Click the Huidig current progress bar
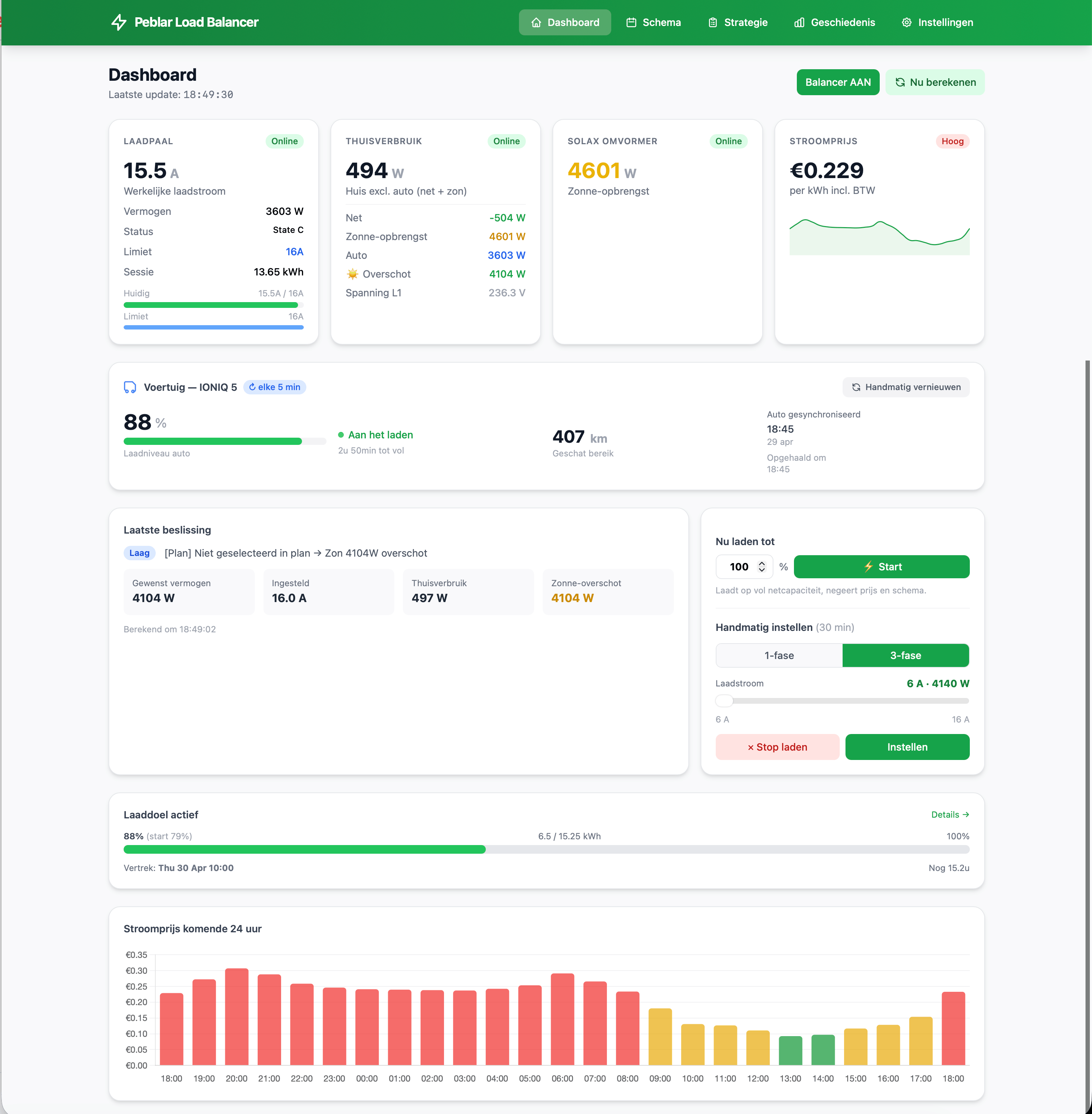This screenshot has width=1092, height=1114. 213,305
